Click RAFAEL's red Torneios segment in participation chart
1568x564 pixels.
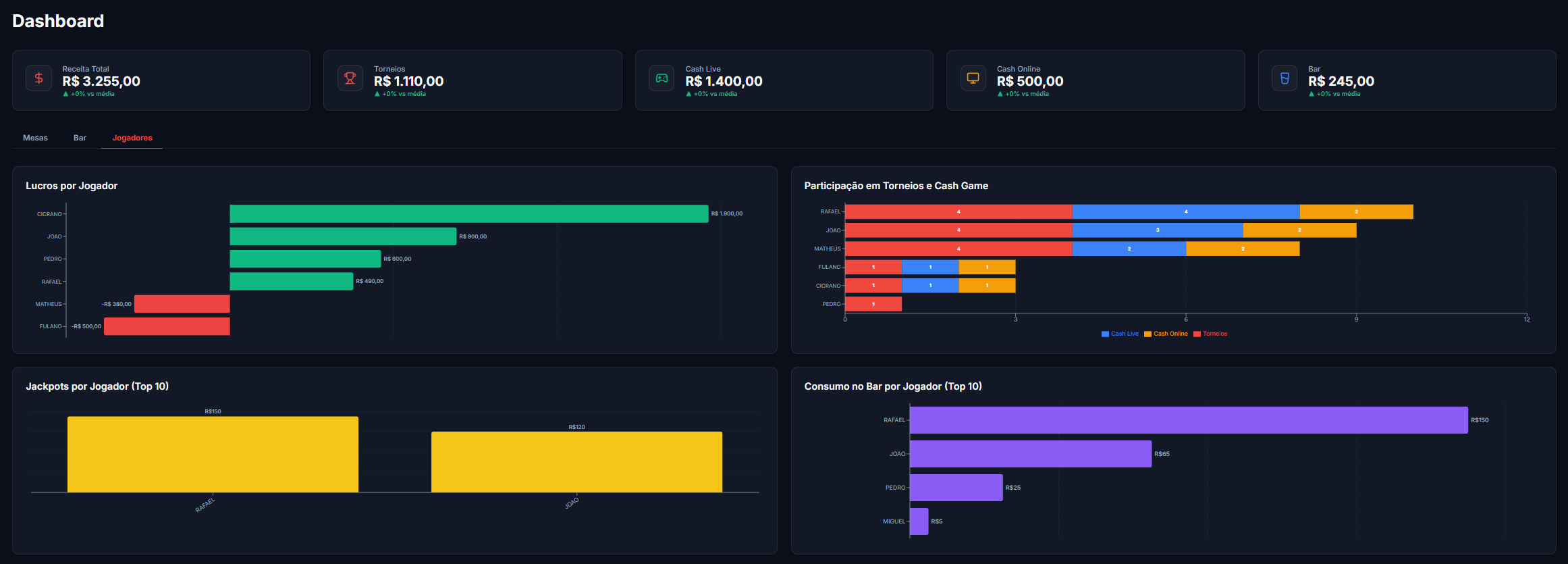(x=958, y=212)
